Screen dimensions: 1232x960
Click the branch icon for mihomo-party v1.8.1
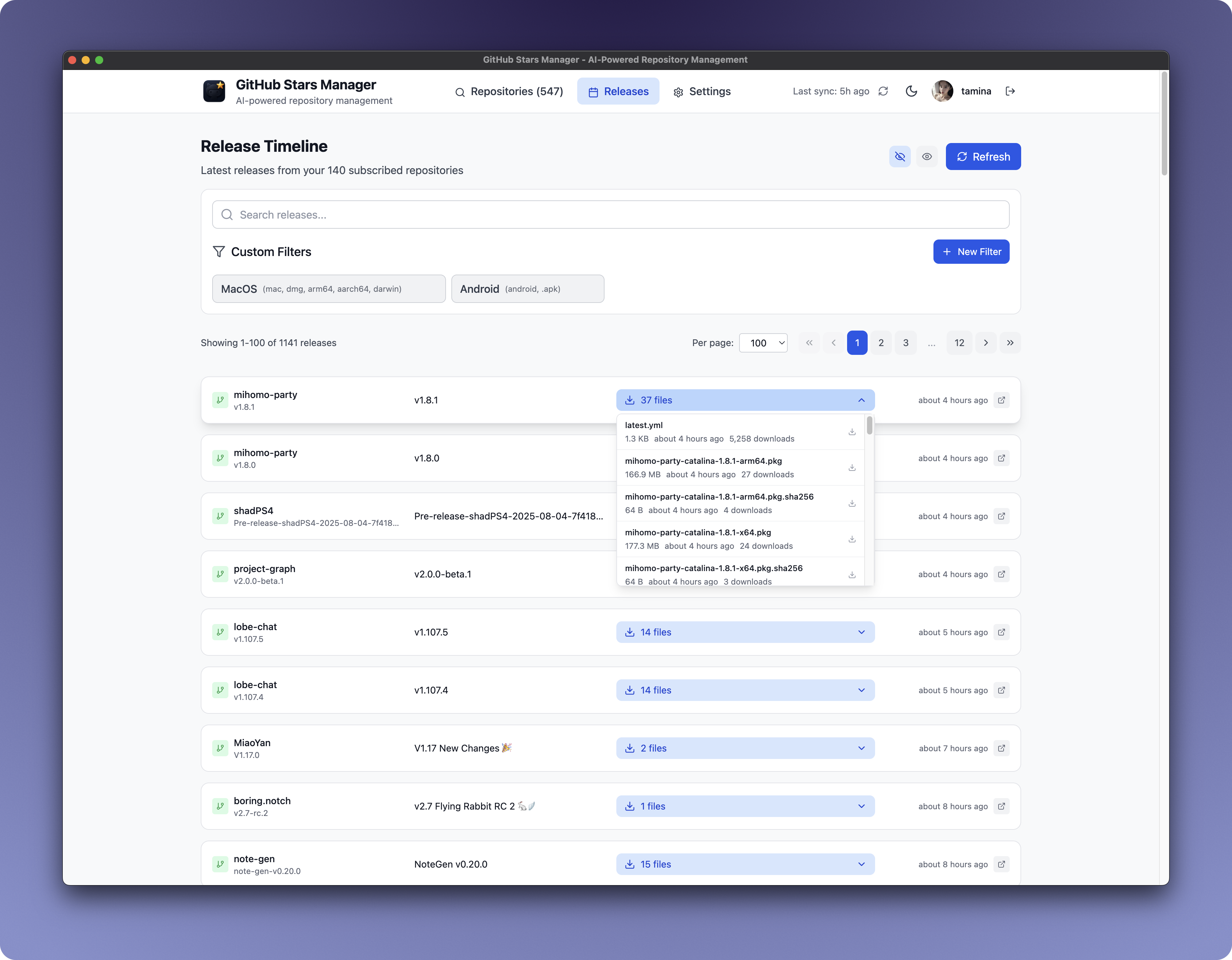220,400
